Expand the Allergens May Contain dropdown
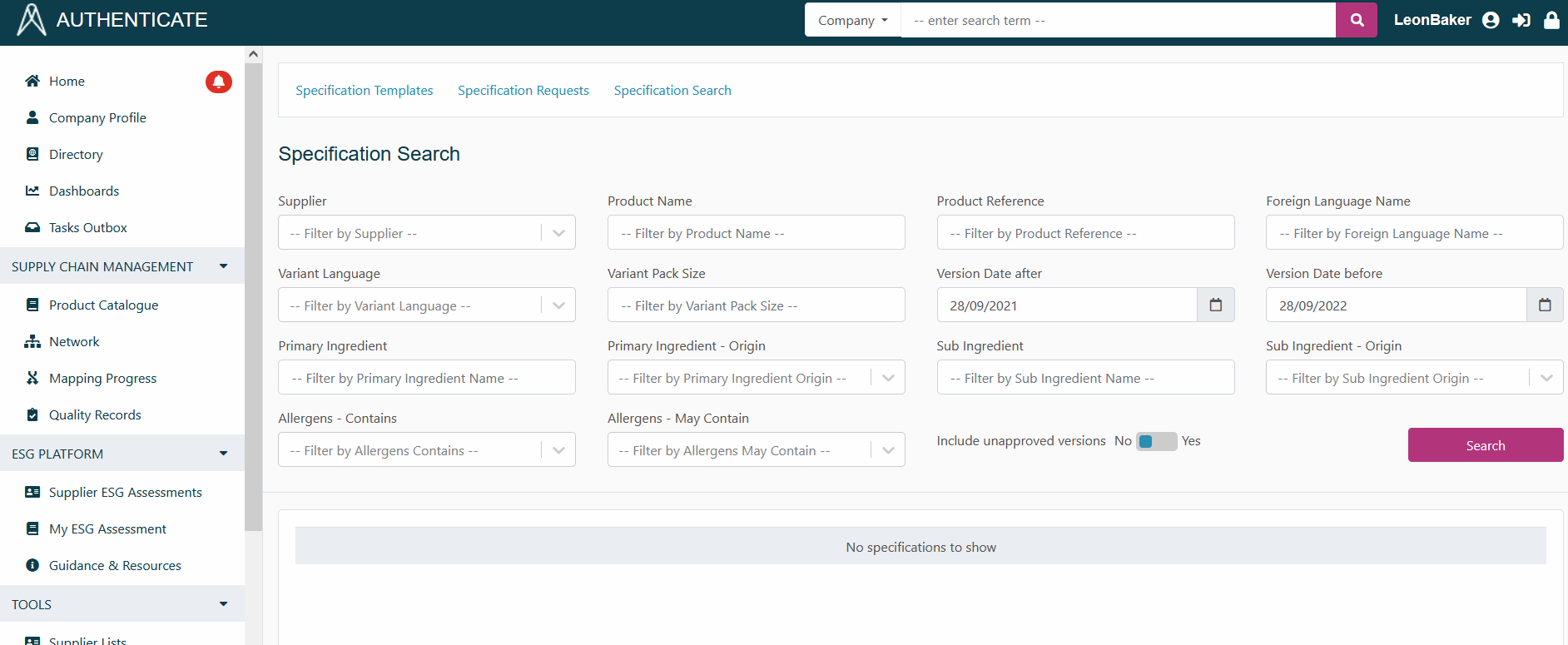The width and height of the screenshot is (1568, 645). pos(888,450)
